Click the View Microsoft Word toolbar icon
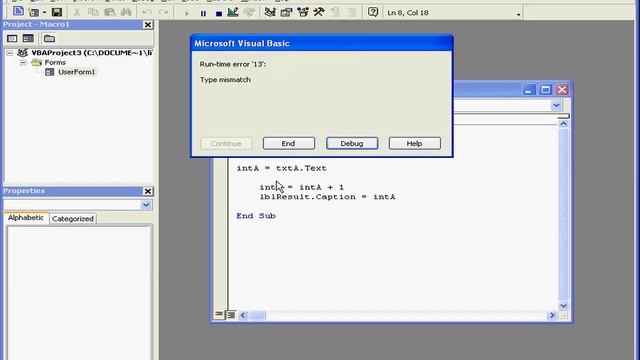Viewport: 640px width, 360px height. (18, 11)
